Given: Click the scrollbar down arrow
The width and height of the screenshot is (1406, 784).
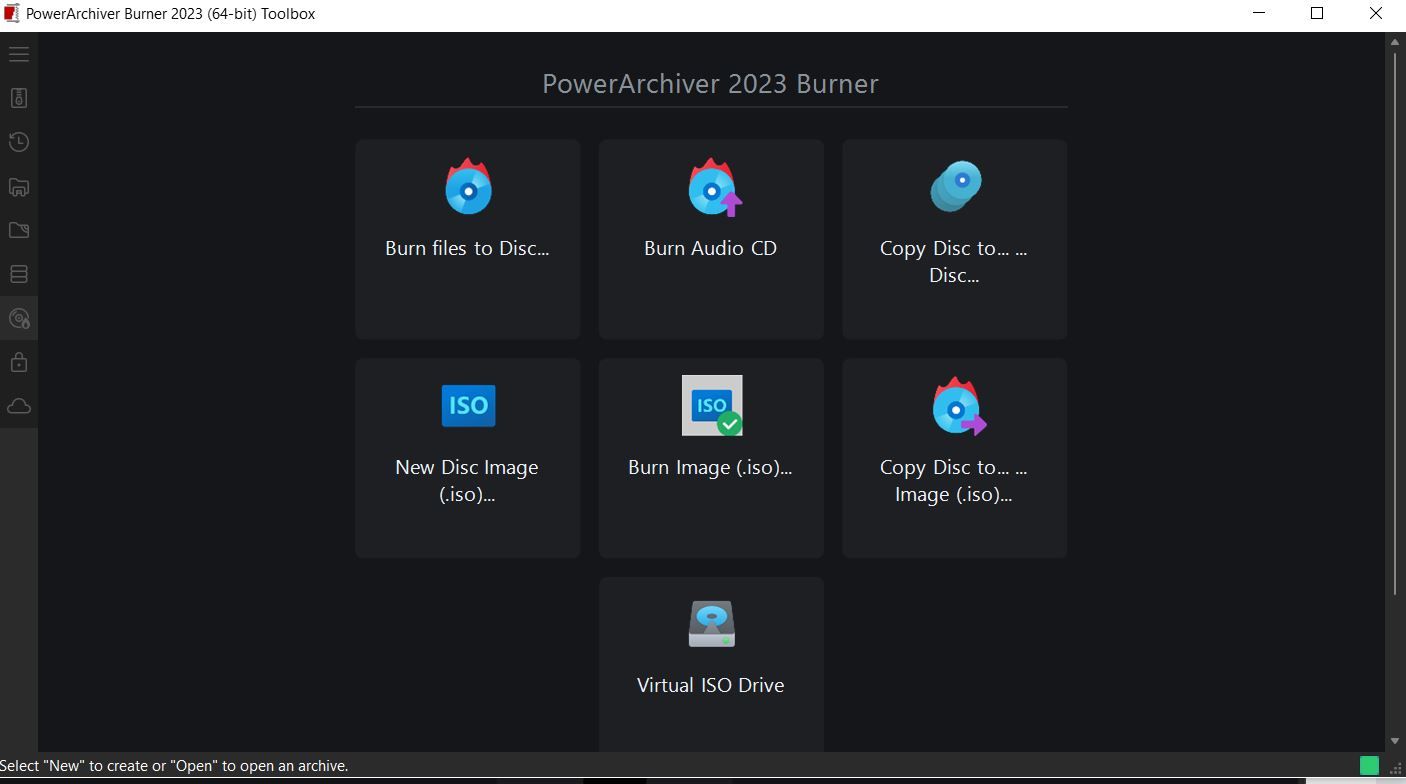Looking at the screenshot, I should [x=1395, y=742].
